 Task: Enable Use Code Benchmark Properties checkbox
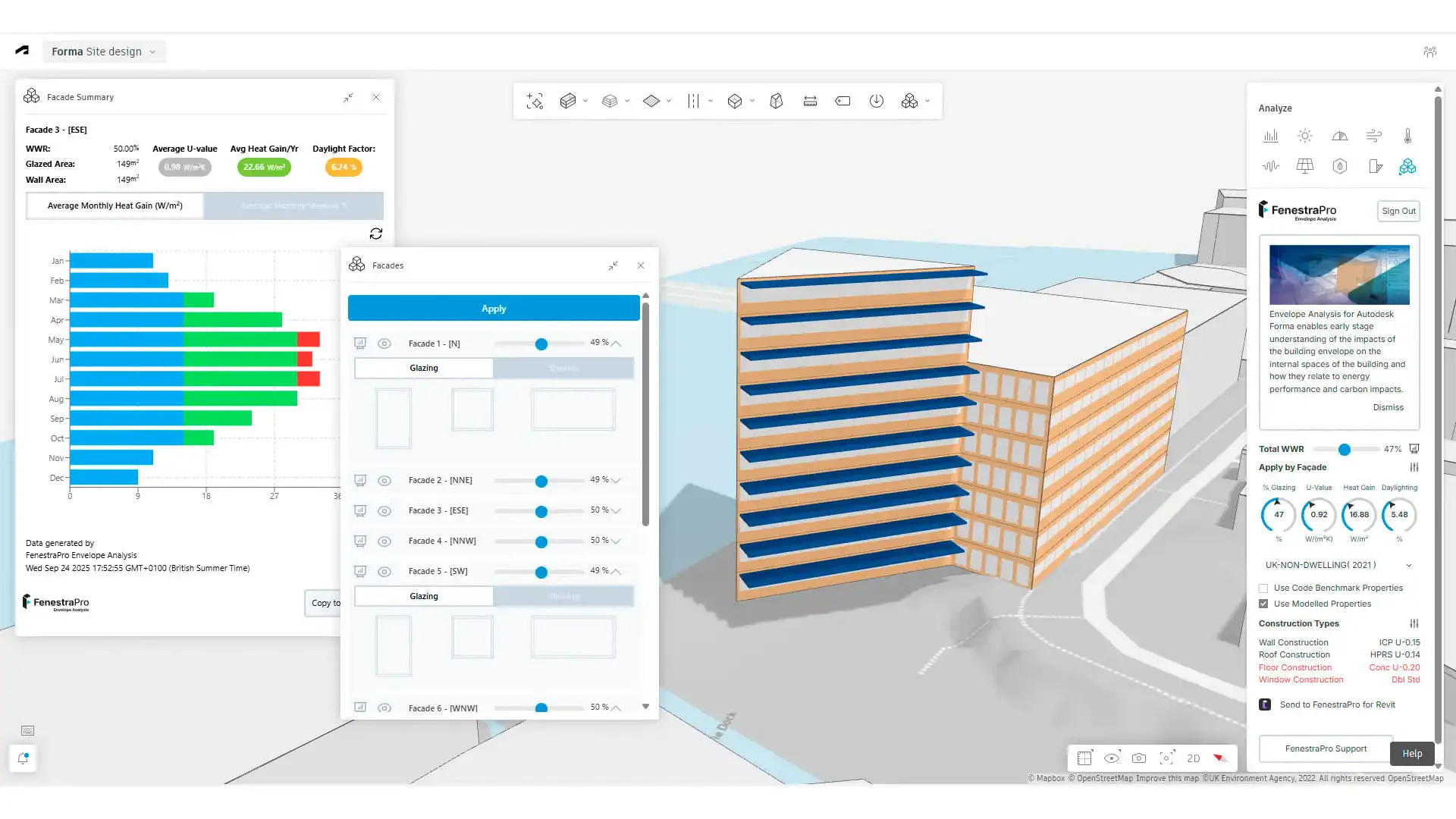point(1263,588)
